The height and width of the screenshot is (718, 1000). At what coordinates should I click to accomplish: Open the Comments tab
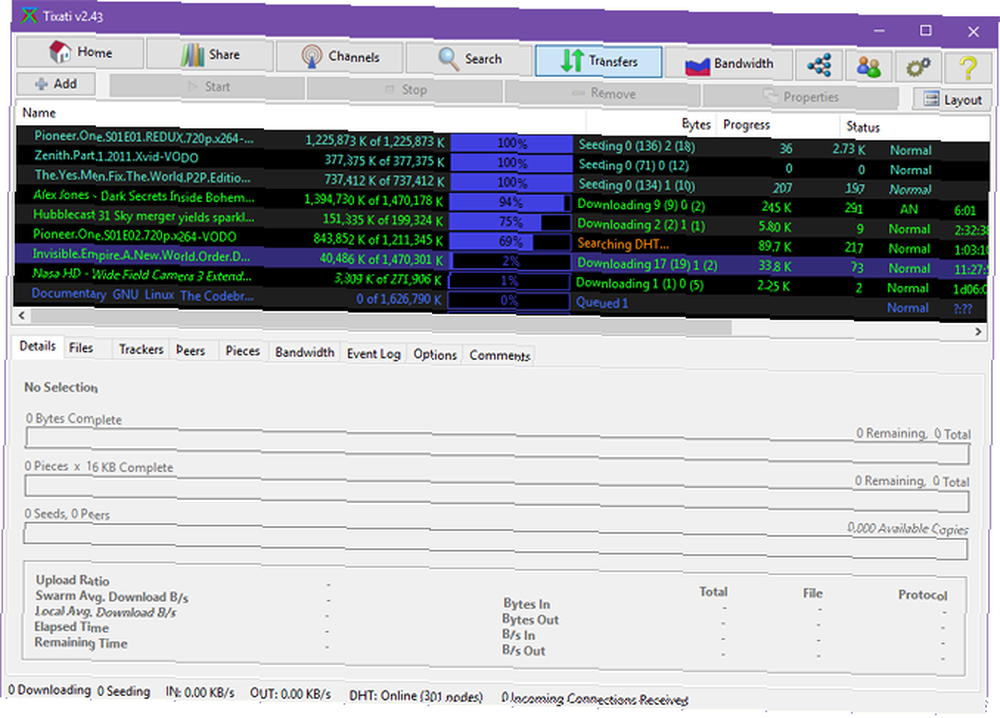[x=500, y=356]
